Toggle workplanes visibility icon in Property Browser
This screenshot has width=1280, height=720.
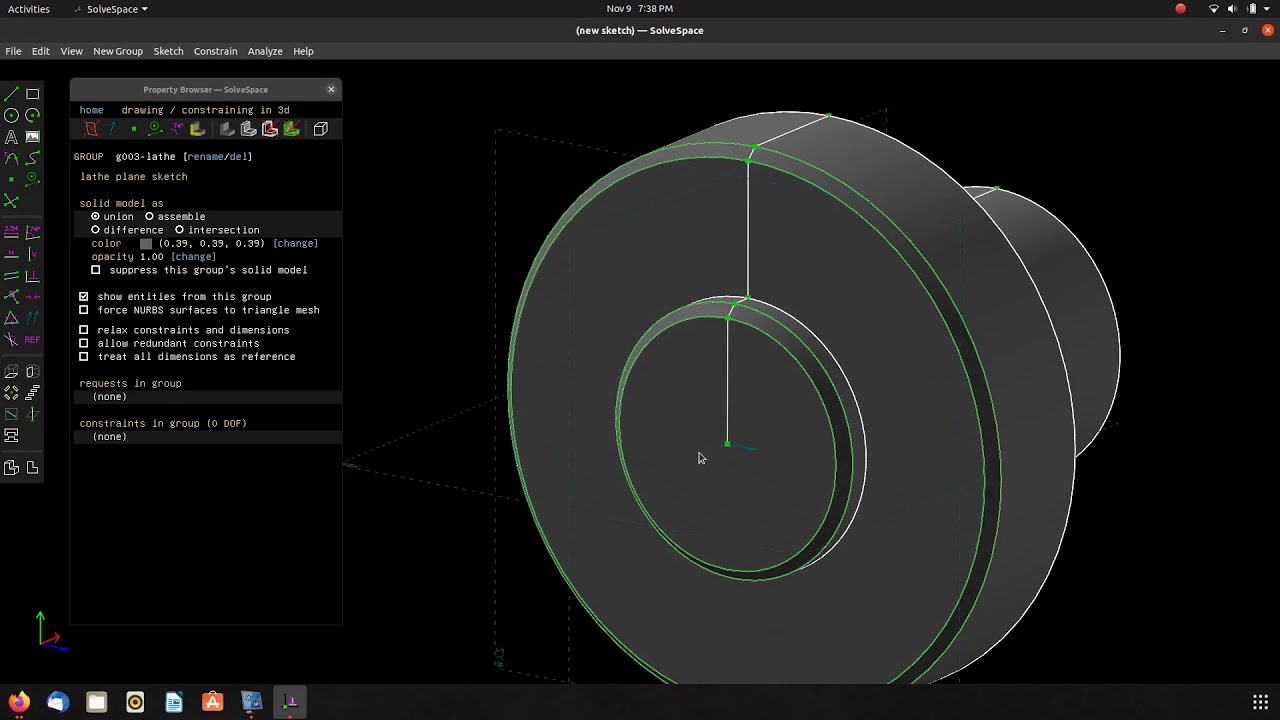[x=91, y=129]
